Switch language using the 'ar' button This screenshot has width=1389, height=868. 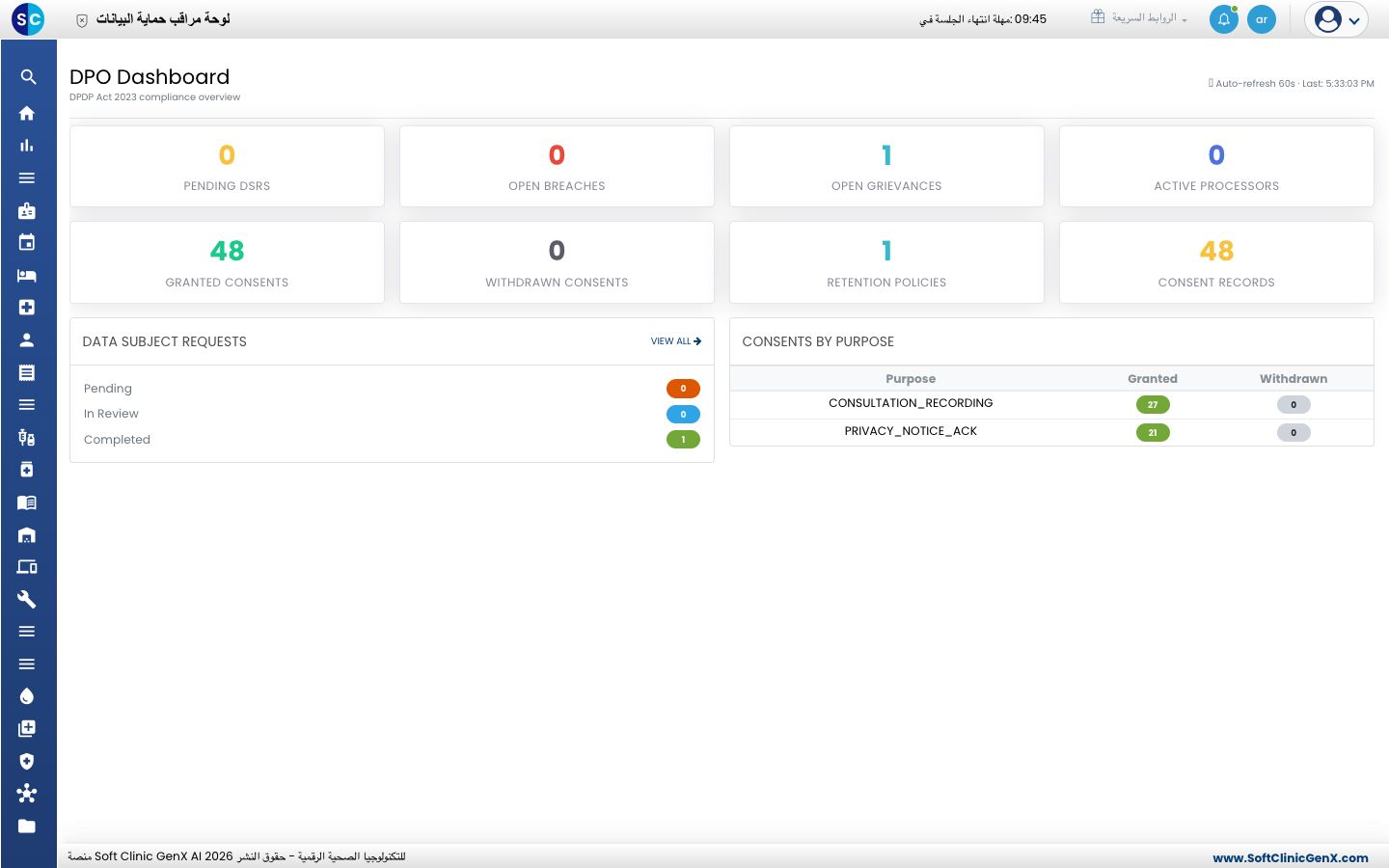(x=1262, y=19)
